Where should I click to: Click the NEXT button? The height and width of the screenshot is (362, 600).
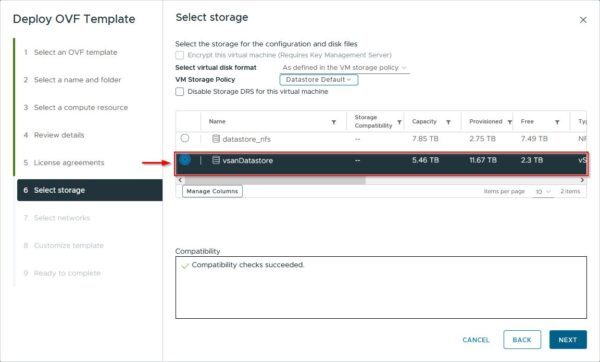568,340
